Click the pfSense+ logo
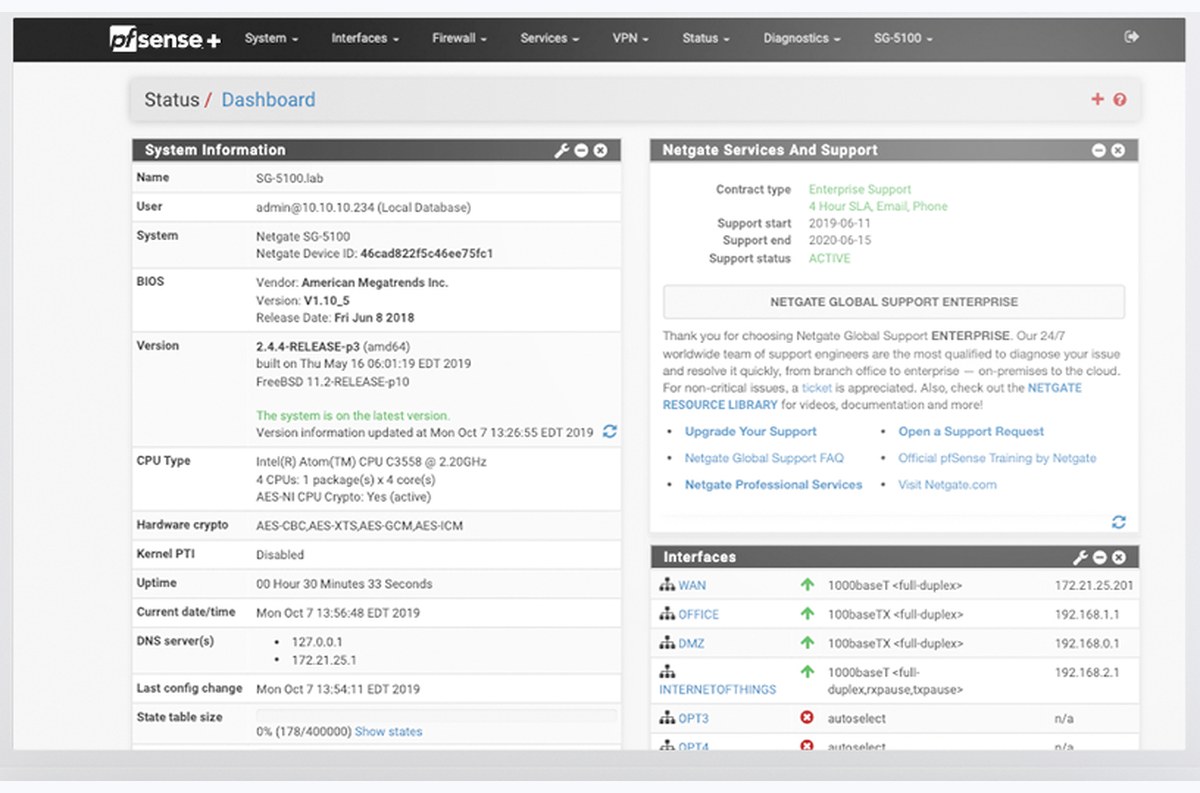This screenshot has width=1200, height=793. [166, 39]
